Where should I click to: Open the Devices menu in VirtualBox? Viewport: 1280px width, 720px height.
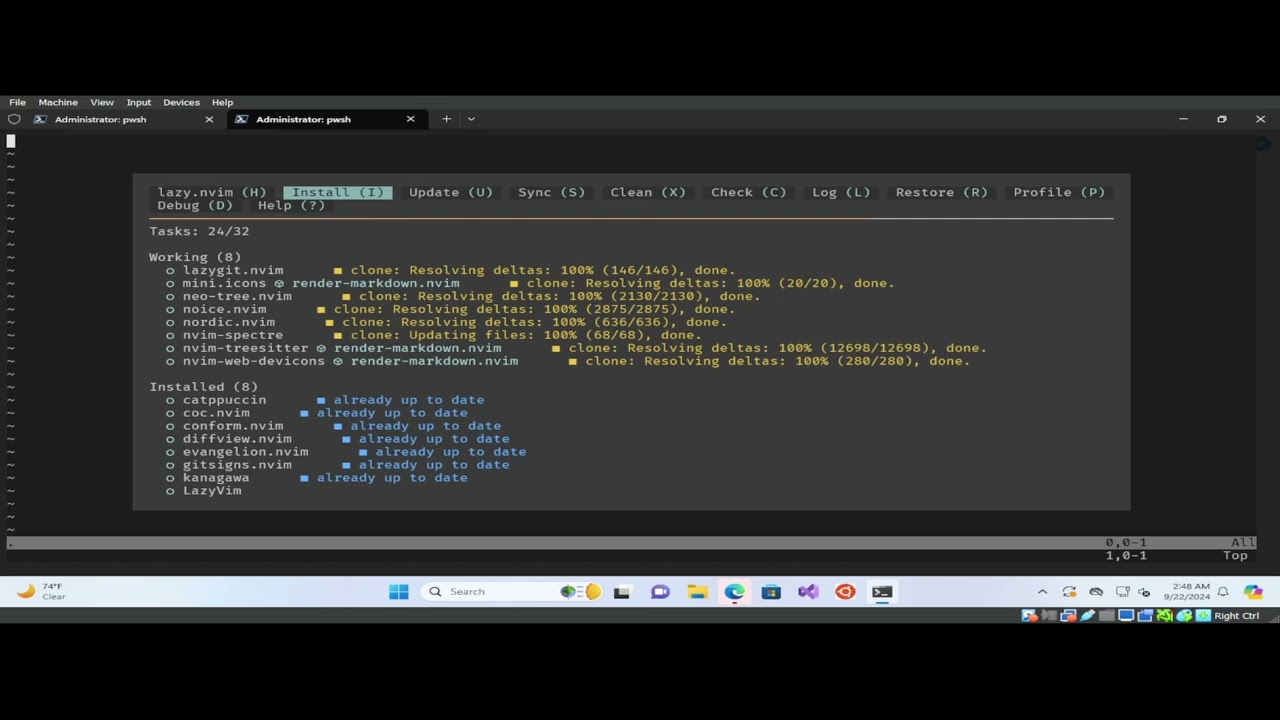pos(181,102)
